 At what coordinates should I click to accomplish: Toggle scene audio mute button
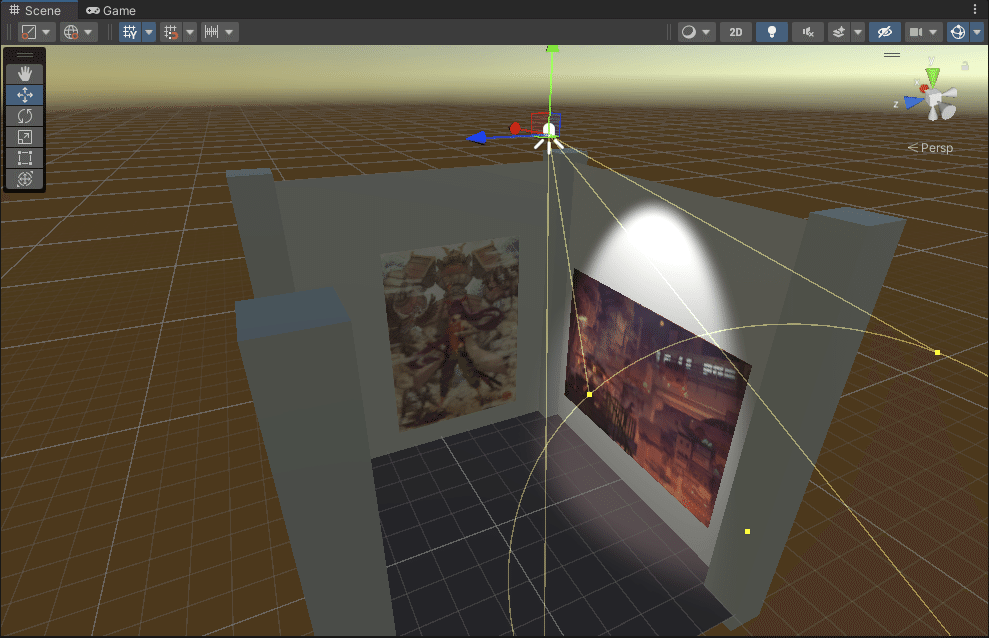(x=807, y=32)
